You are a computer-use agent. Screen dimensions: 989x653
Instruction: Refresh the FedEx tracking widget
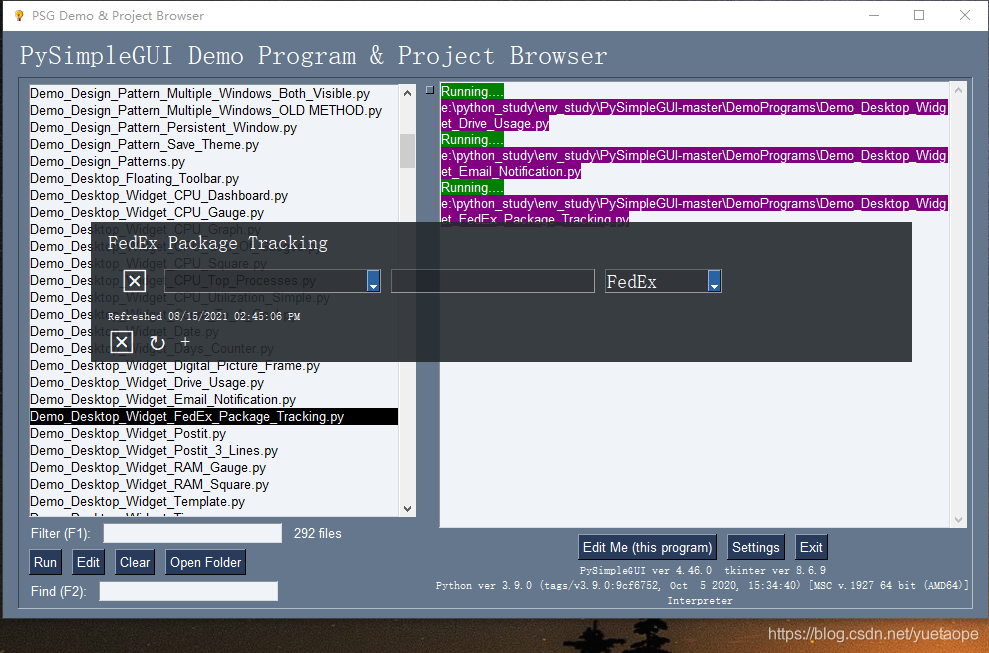click(157, 343)
